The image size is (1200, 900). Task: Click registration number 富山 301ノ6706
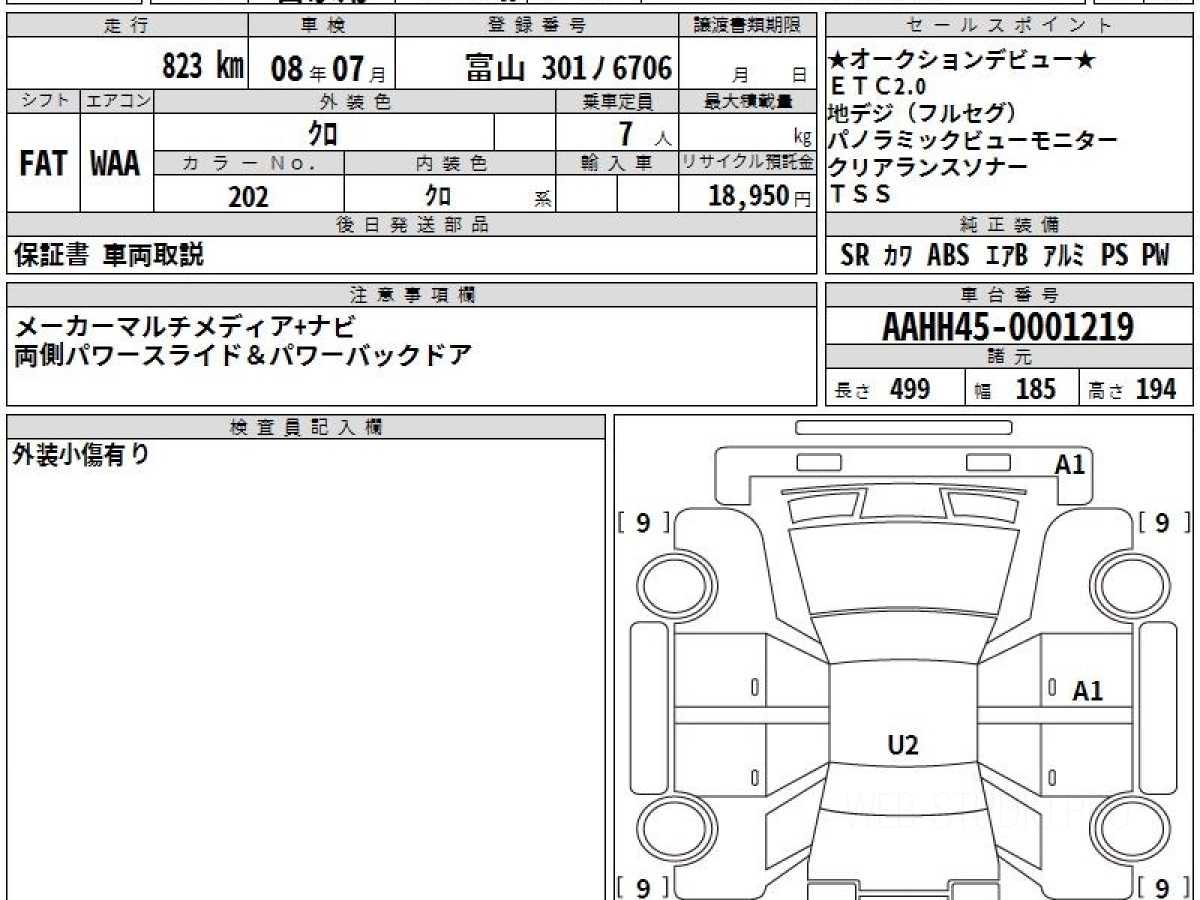[x=568, y=67]
